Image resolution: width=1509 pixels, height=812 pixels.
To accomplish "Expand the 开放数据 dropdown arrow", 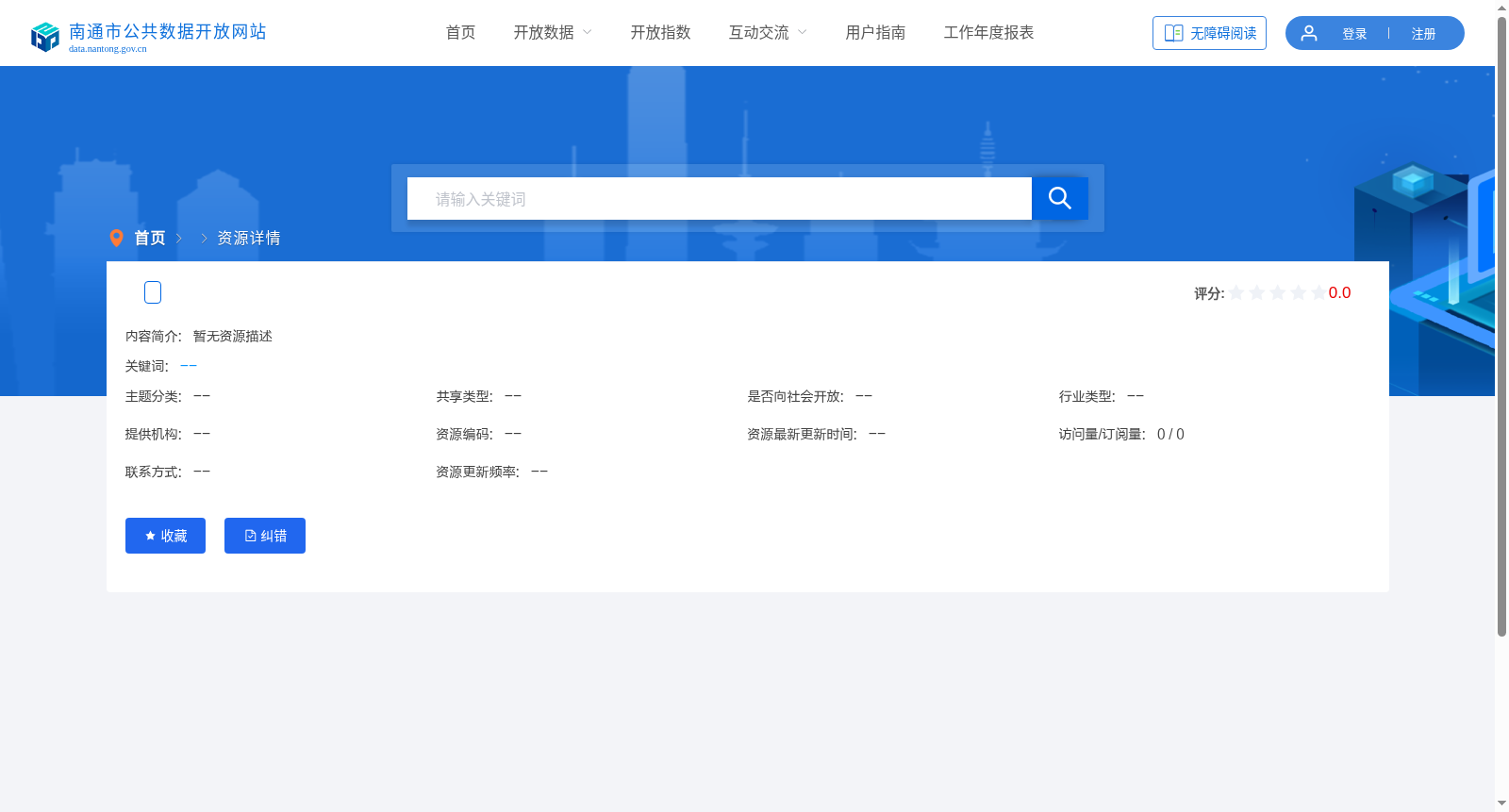I will tap(588, 32).
